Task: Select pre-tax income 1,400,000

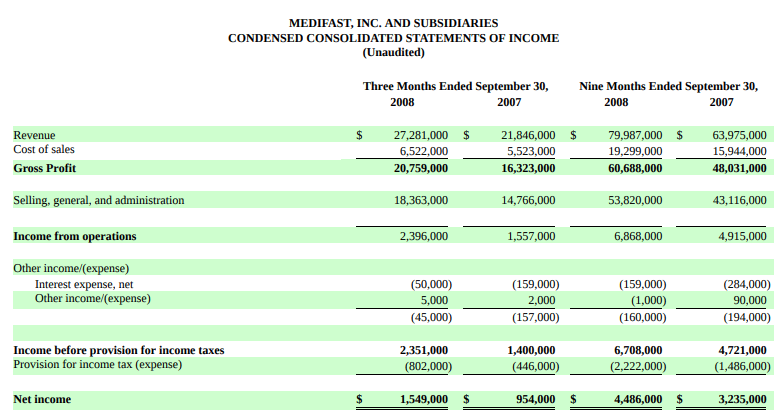Action: (531, 350)
